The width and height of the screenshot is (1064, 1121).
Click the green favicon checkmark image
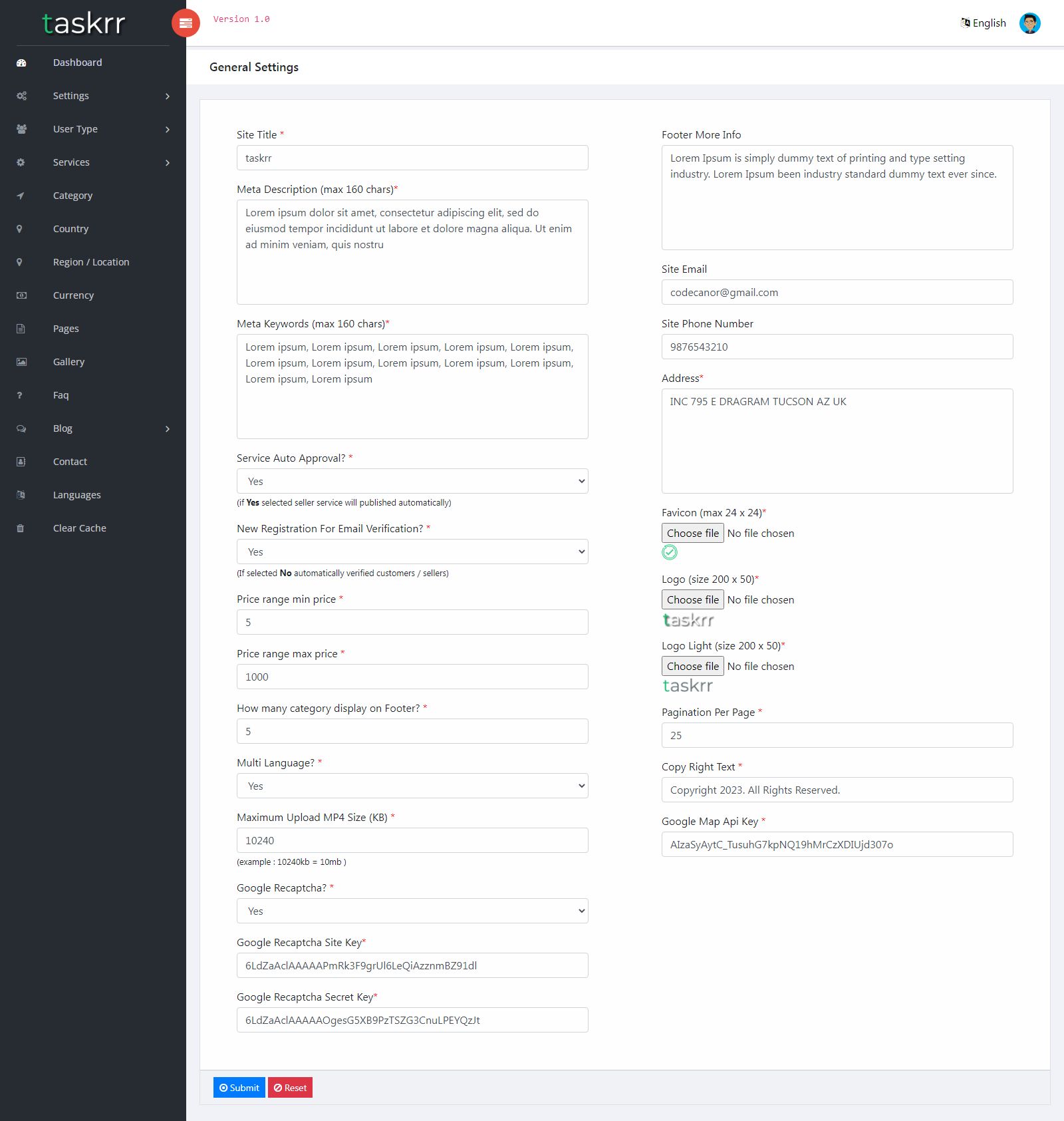[x=670, y=552]
